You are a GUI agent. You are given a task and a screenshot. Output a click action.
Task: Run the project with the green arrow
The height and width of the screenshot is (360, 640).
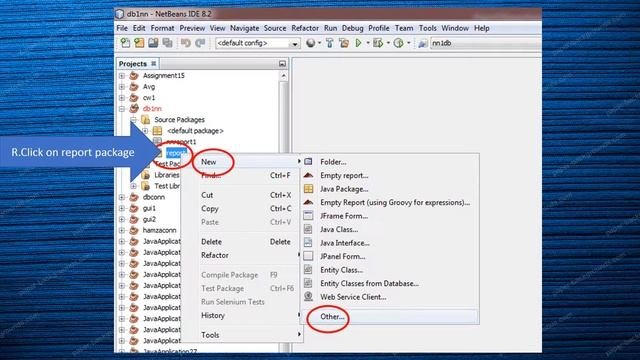pos(358,43)
